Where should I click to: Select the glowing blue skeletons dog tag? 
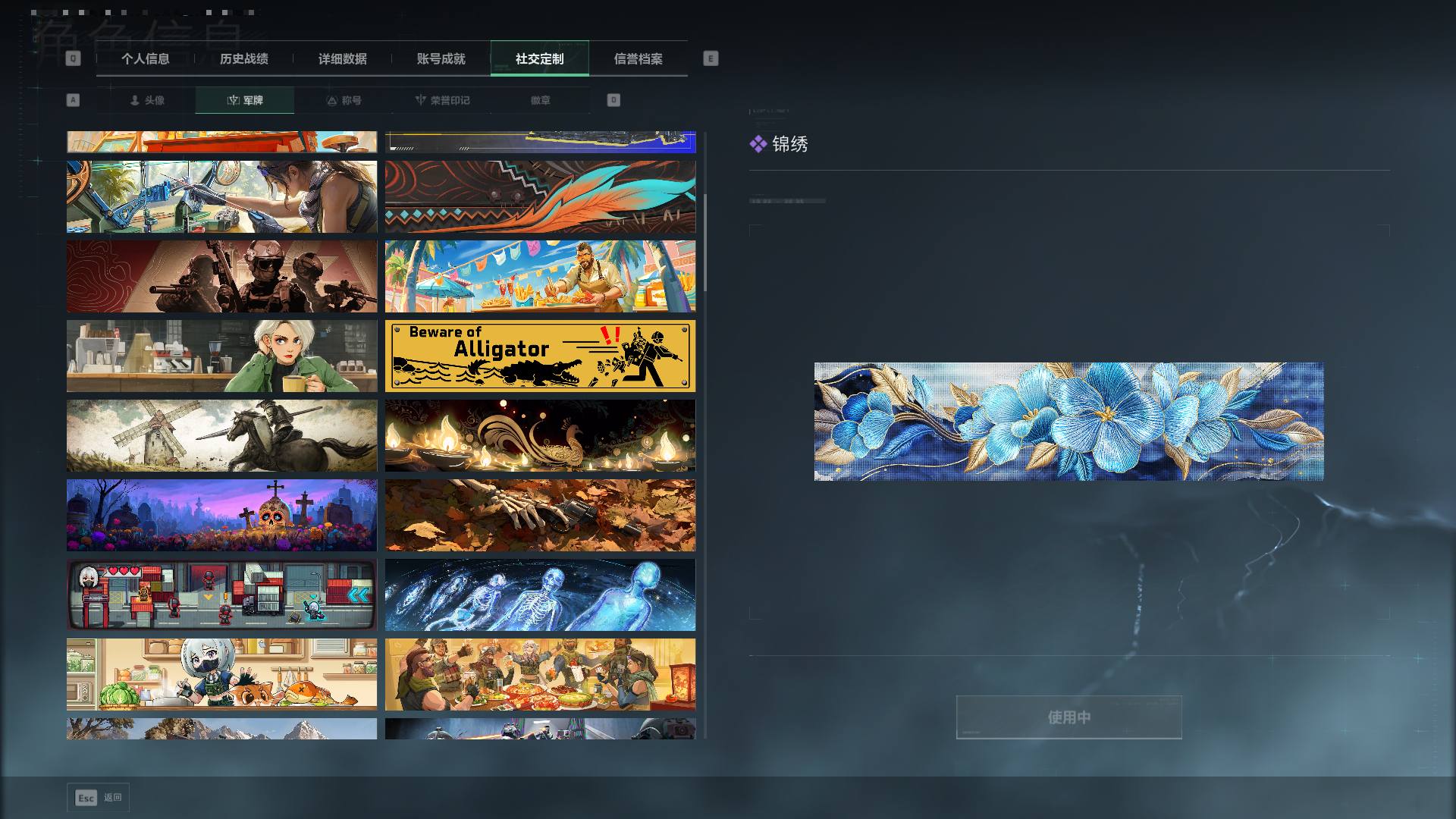pos(540,595)
